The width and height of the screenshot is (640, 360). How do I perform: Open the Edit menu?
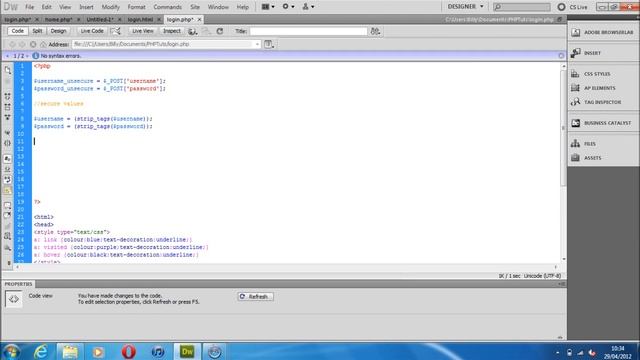coord(47,7)
